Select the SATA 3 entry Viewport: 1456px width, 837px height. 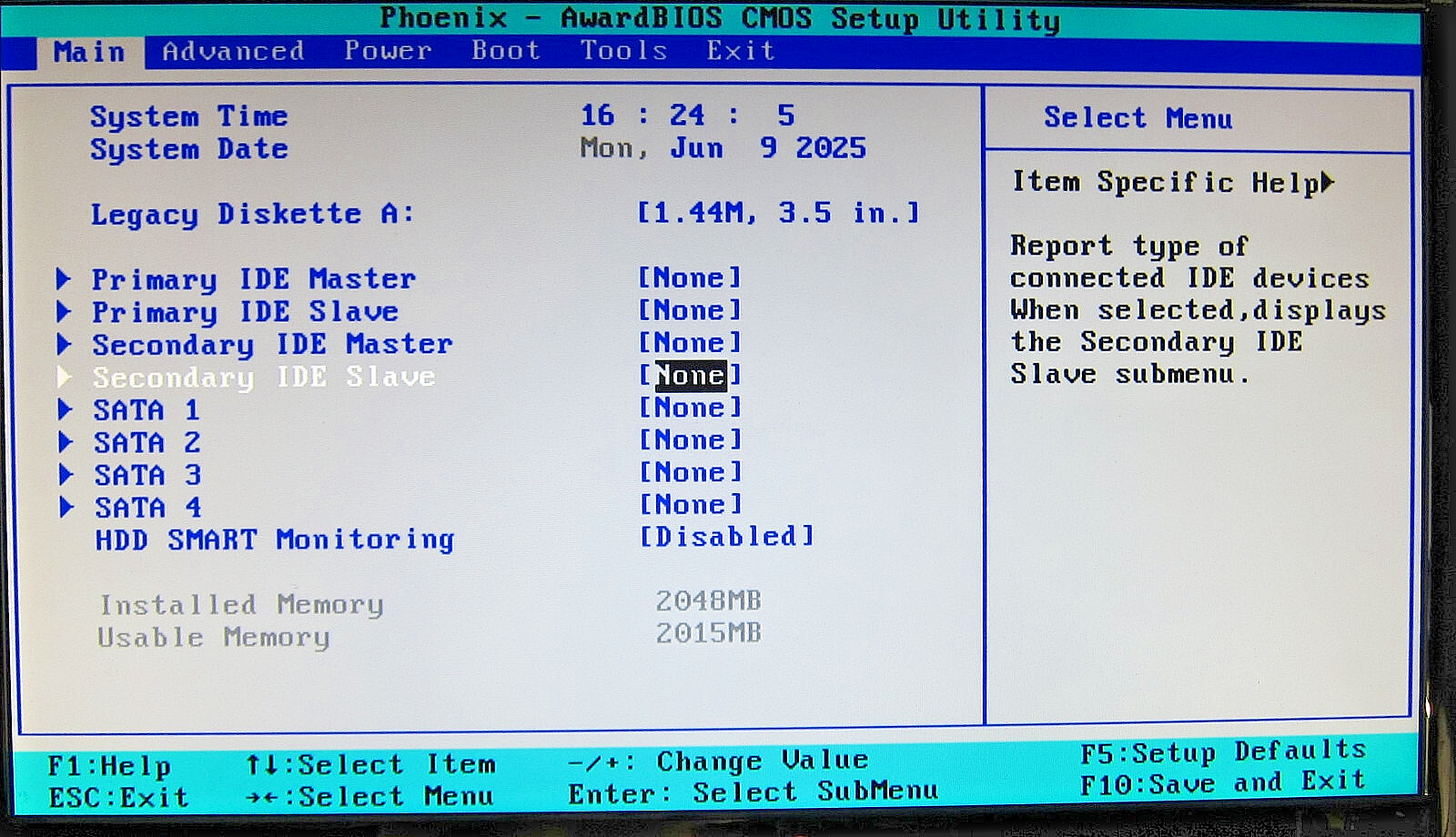(x=147, y=476)
